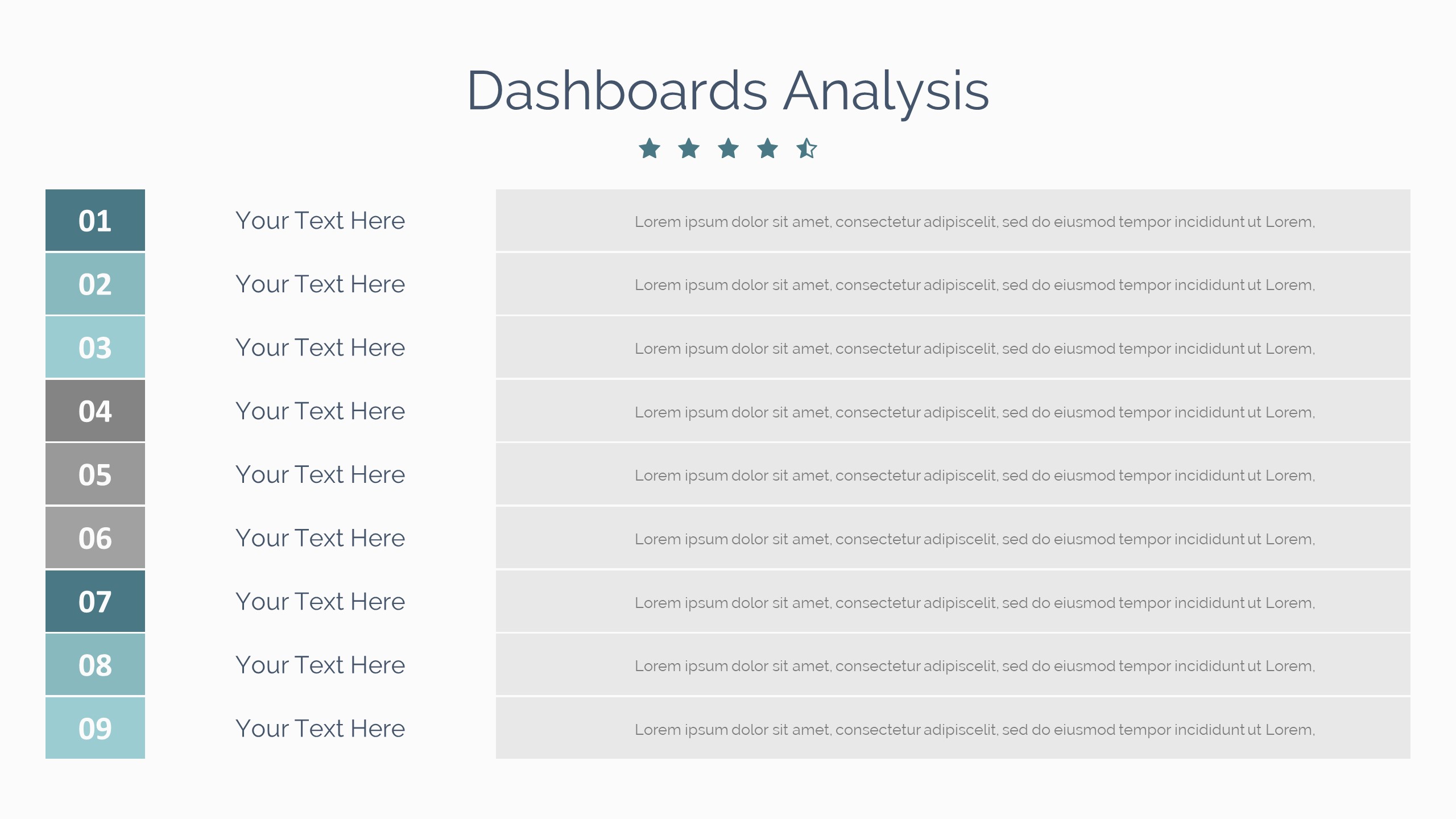Select "Your Text Here" label in row 05

click(320, 475)
